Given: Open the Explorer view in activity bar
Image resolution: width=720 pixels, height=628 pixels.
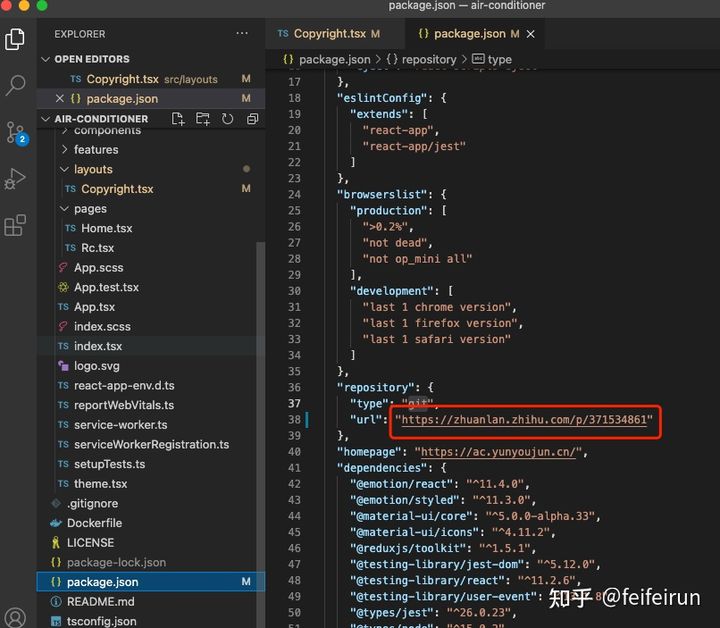Looking at the screenshot, I should click(15, 39).
